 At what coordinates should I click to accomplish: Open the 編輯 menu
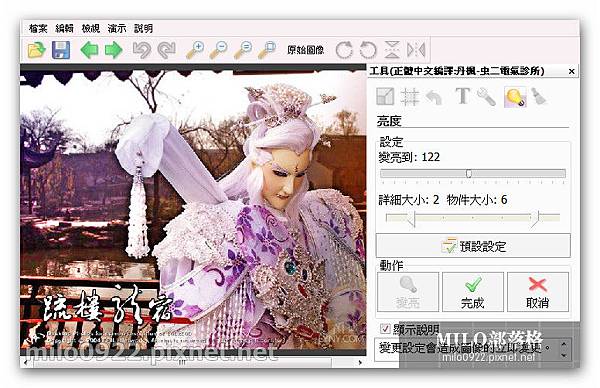coord(64,29)
